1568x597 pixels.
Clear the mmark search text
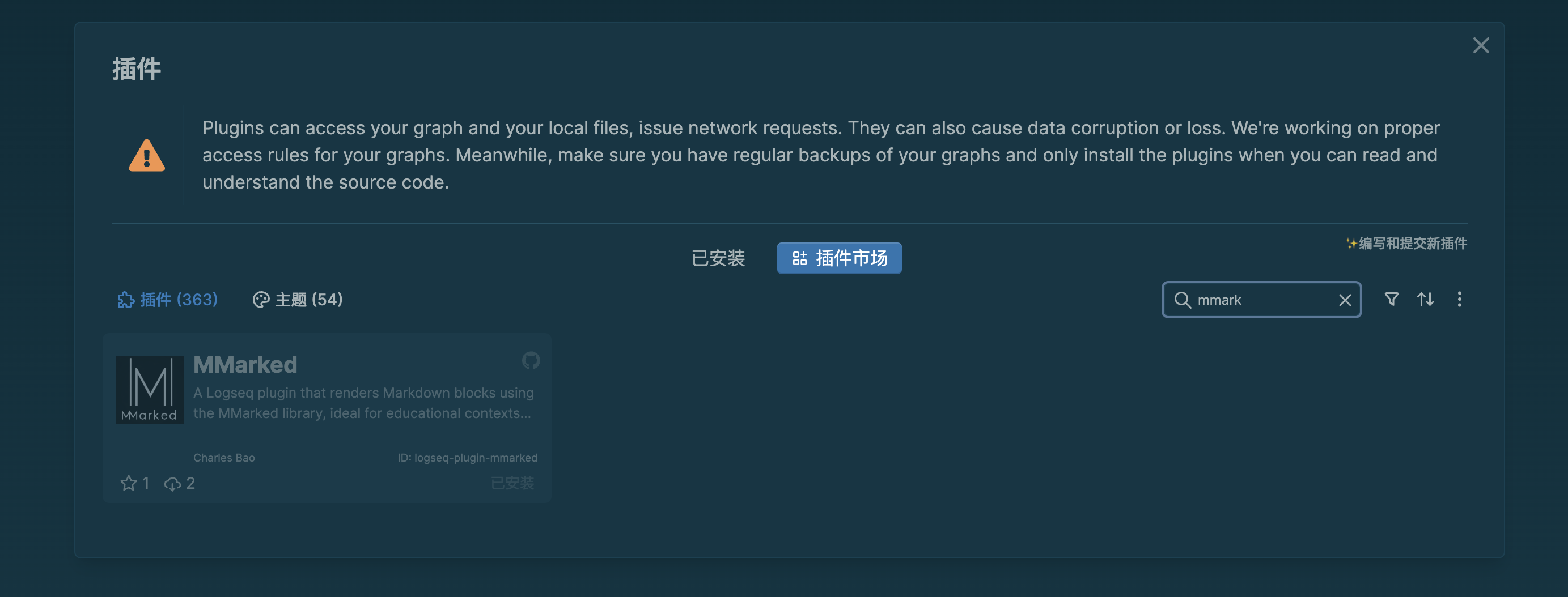coord(1345,300)
